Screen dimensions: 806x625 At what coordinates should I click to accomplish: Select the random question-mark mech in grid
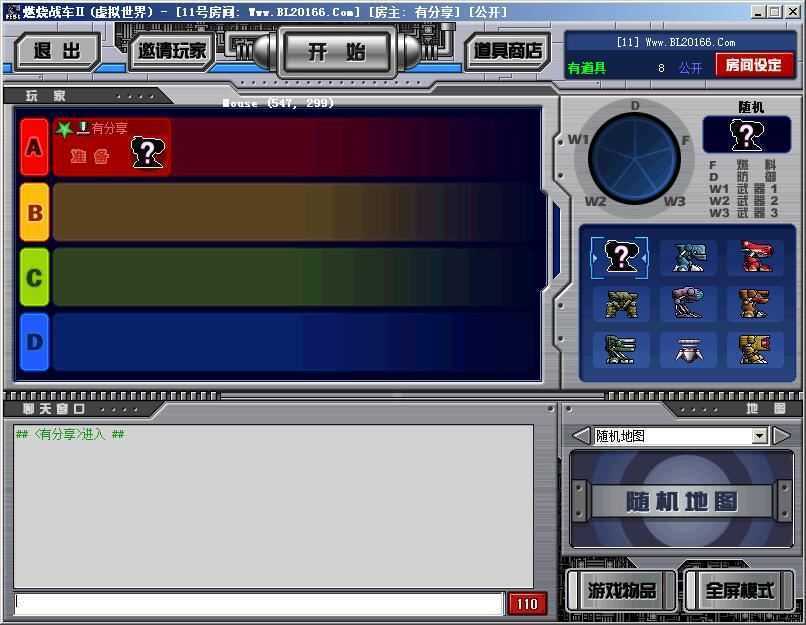(620, 257)
